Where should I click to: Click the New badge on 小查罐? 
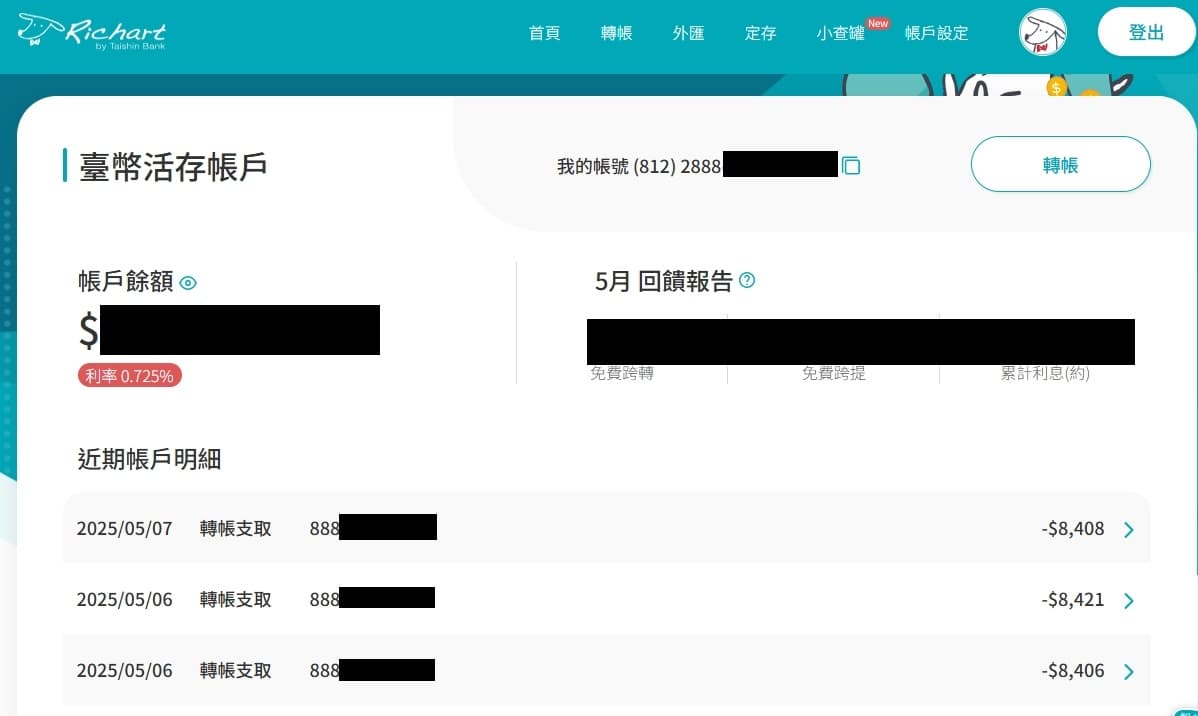tap(878, 24)
